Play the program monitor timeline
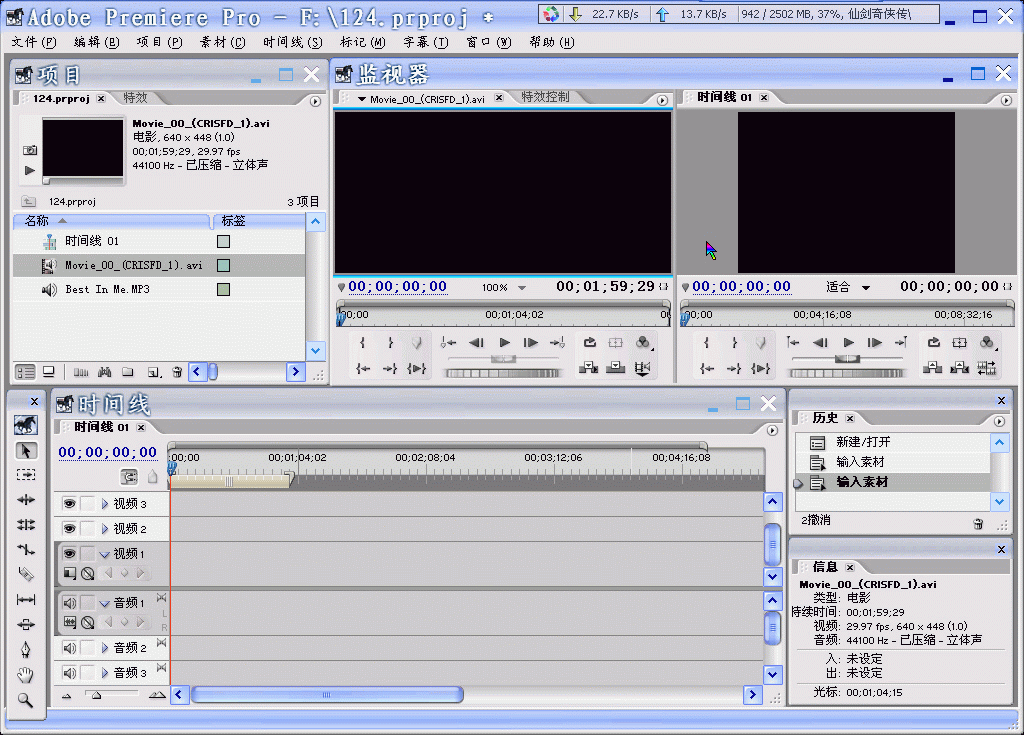Screen dimensions: 1024x735 coord(848,342)
